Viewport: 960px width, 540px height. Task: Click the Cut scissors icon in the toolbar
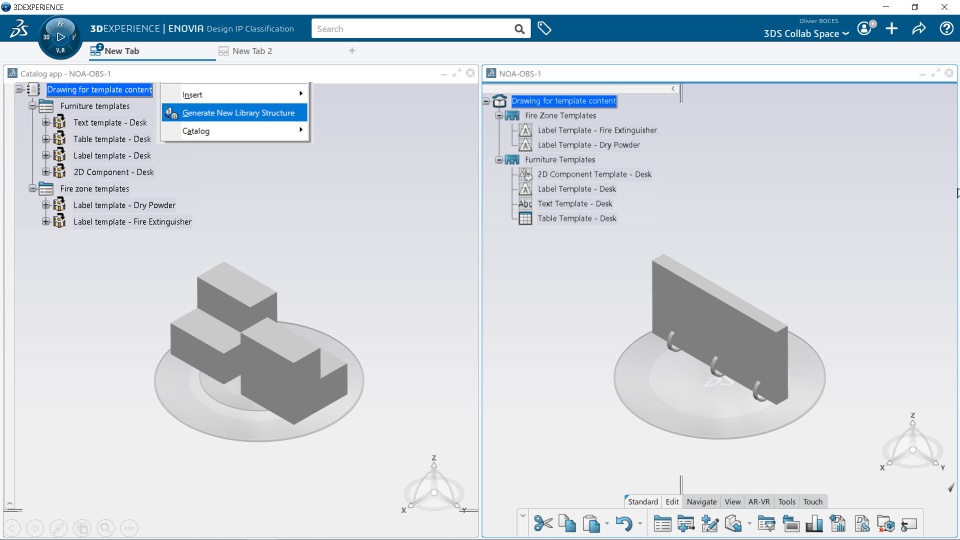542,523
